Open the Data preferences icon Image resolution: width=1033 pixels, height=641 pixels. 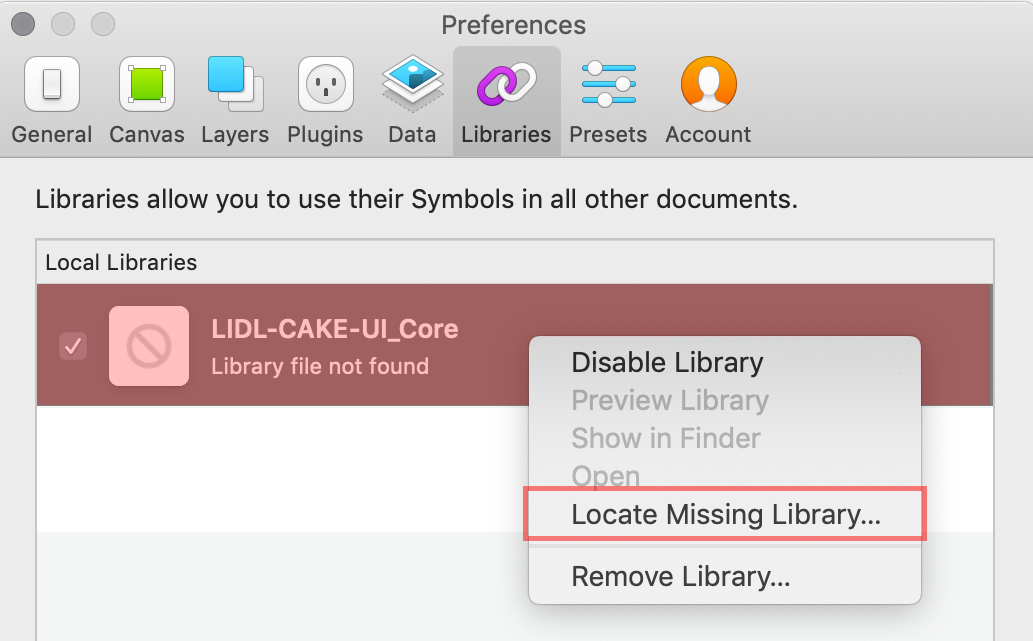(412, 84)
